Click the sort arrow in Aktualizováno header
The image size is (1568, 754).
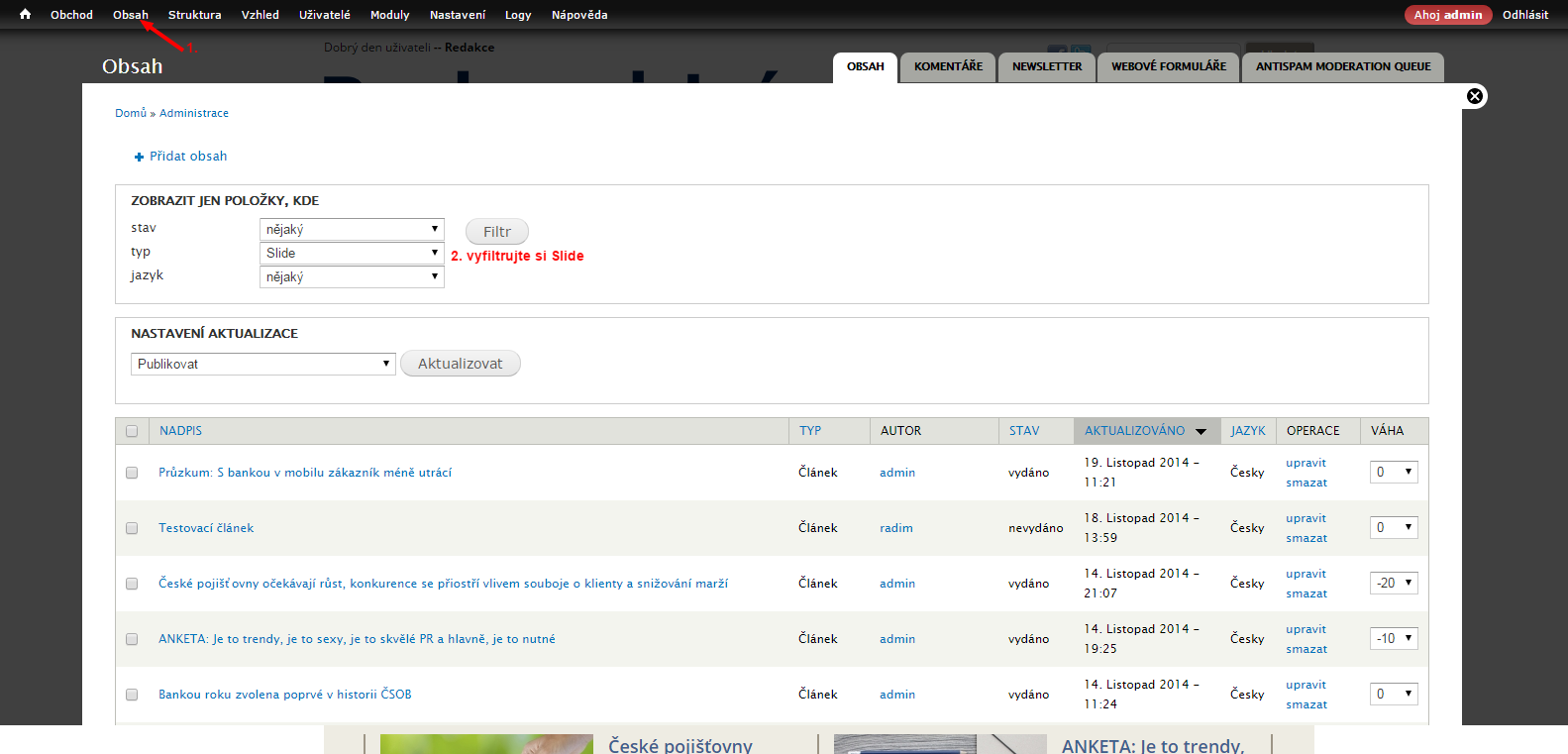[x=1201, y=431]
